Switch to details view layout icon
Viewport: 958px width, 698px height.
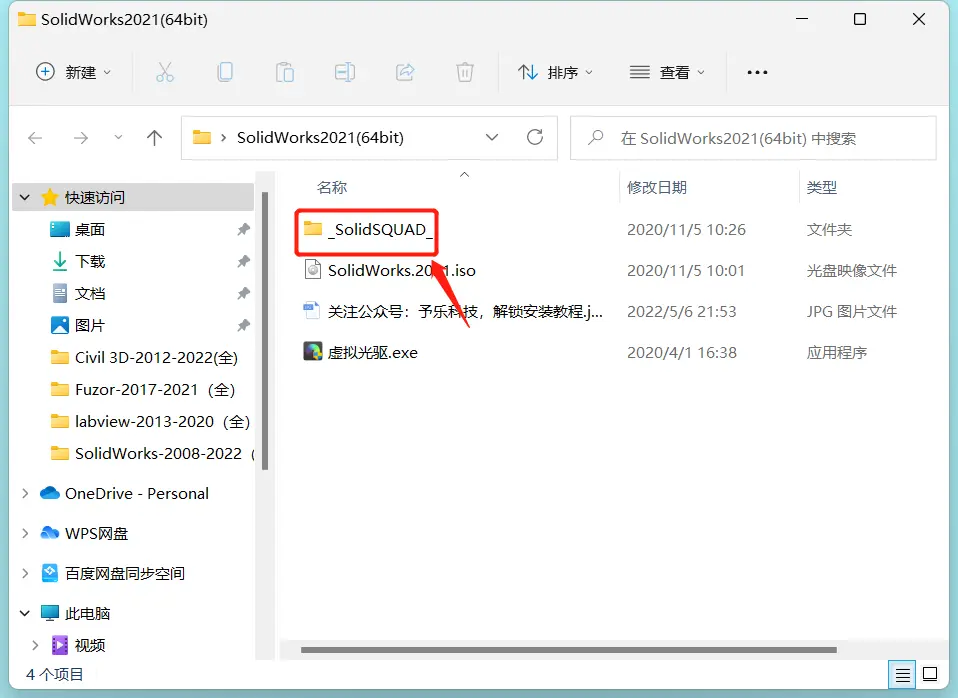point(902,675)
